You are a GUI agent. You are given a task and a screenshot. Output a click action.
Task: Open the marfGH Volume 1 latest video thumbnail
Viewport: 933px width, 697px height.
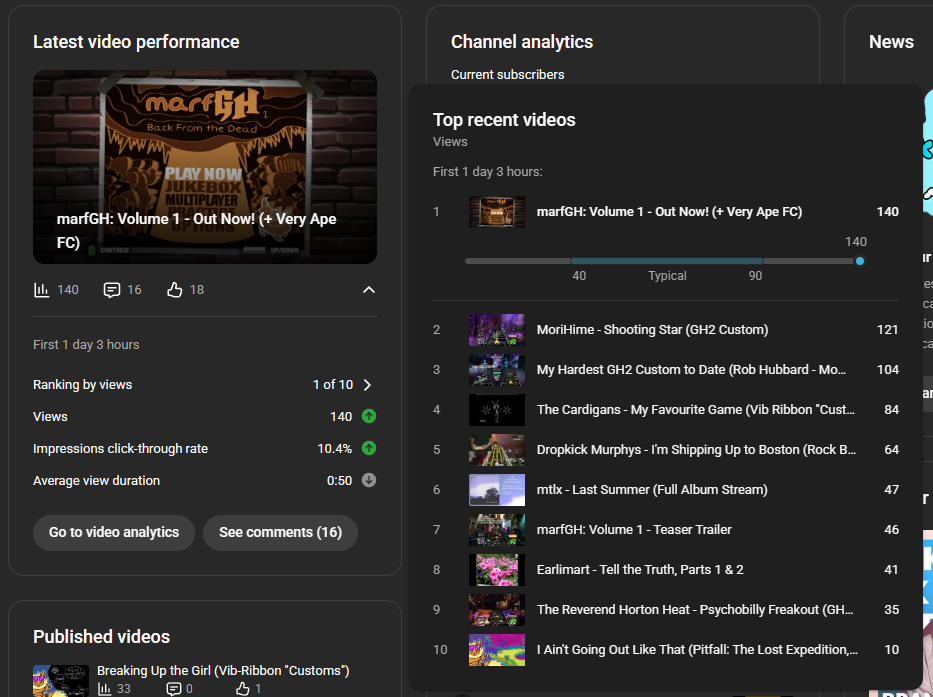[205, 167]
